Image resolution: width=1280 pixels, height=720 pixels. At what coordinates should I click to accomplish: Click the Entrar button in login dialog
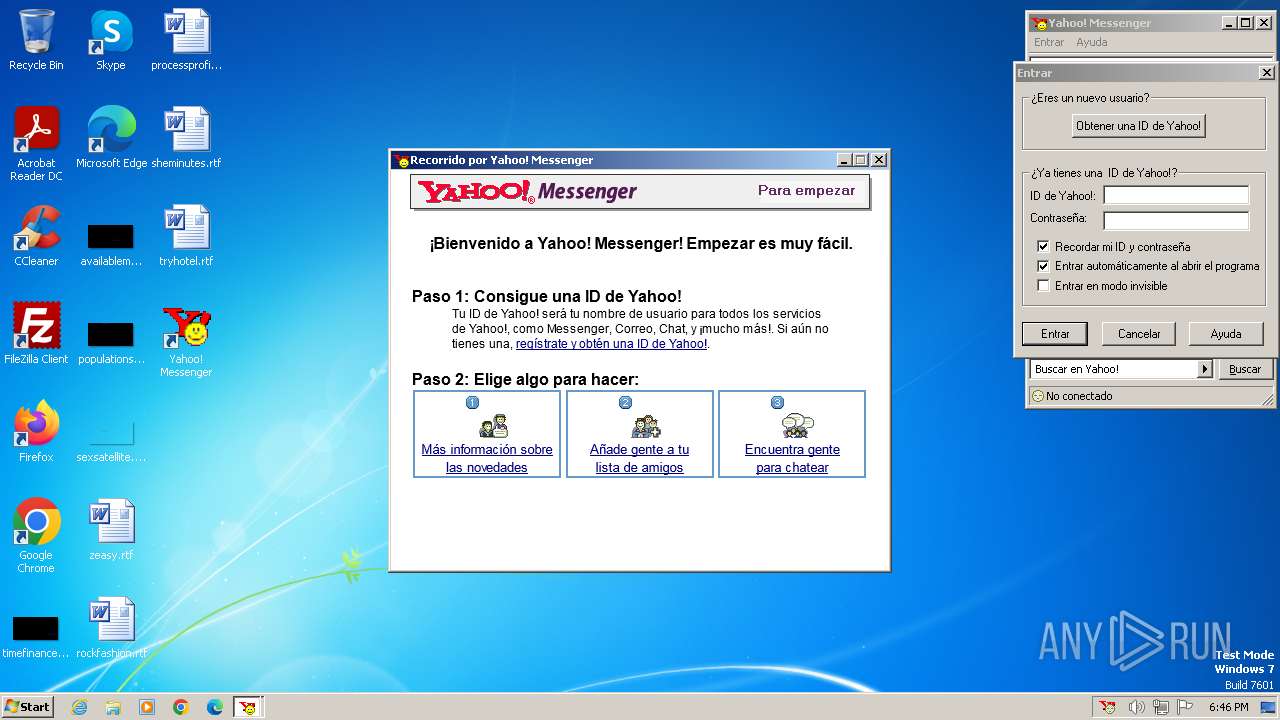(x=1055, y=334)
